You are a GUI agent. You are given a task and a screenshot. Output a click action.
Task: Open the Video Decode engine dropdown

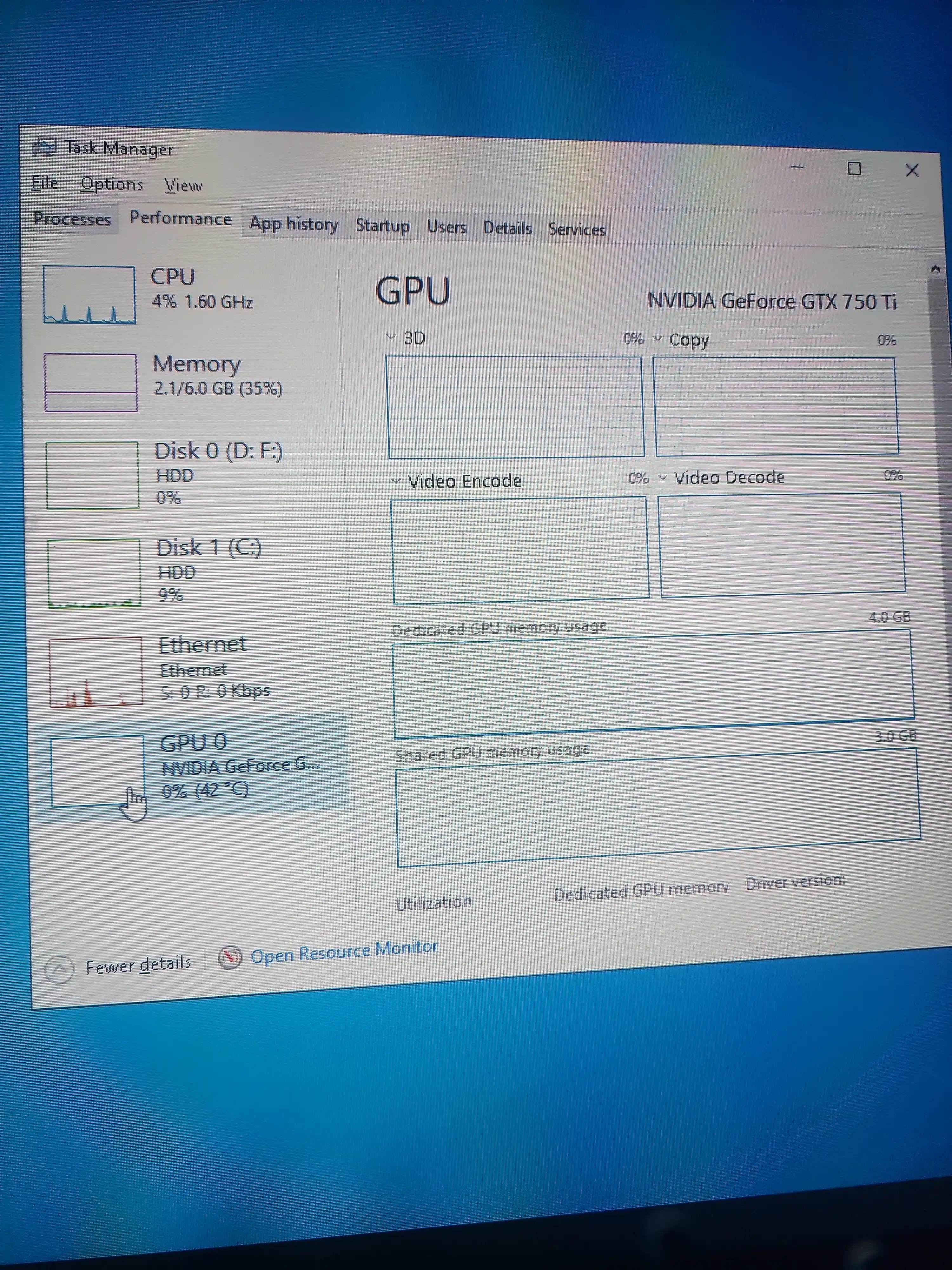coord(663,478)
